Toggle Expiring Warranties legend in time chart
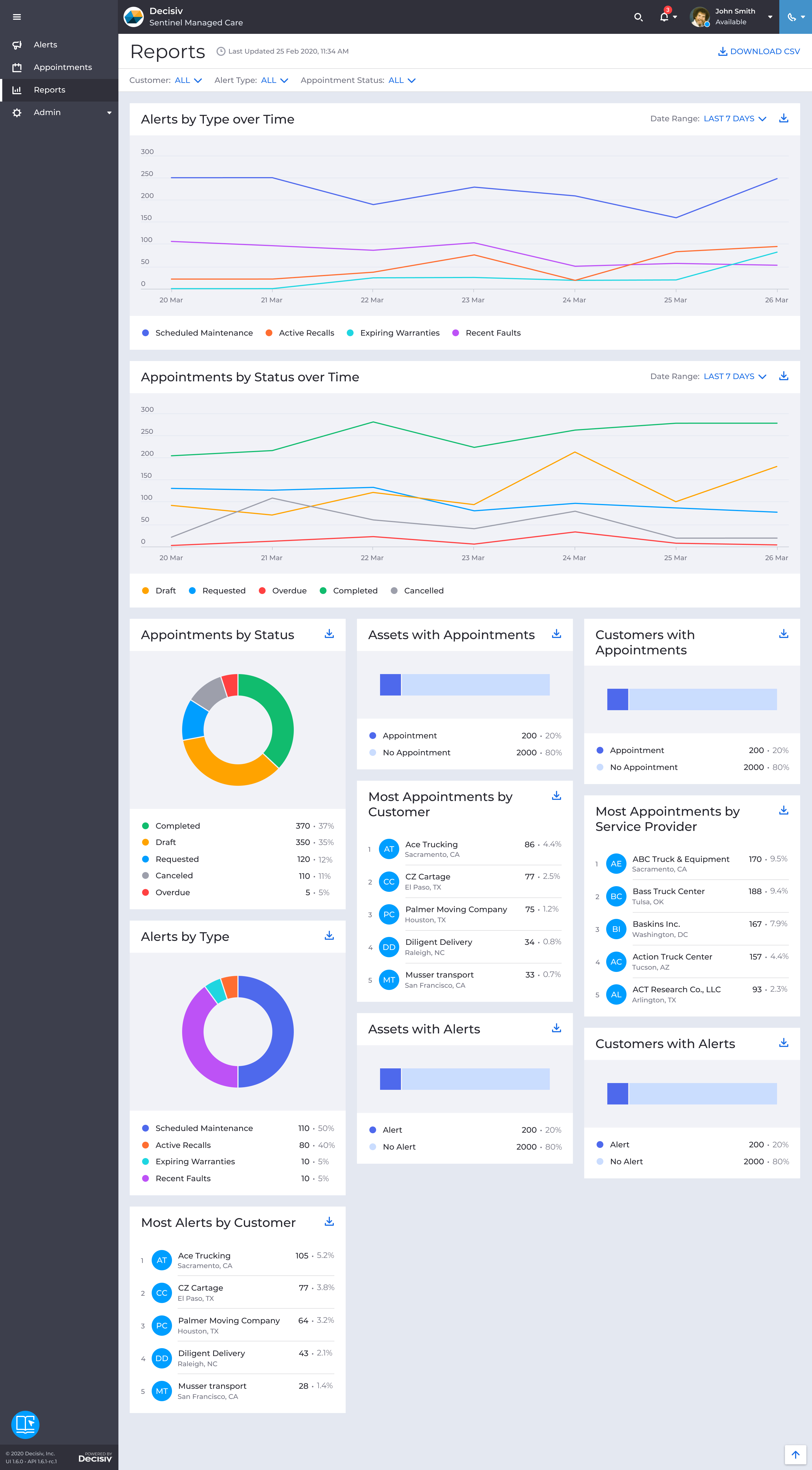The width and height of the screenshot is (812, 1470). coord(393,333)
